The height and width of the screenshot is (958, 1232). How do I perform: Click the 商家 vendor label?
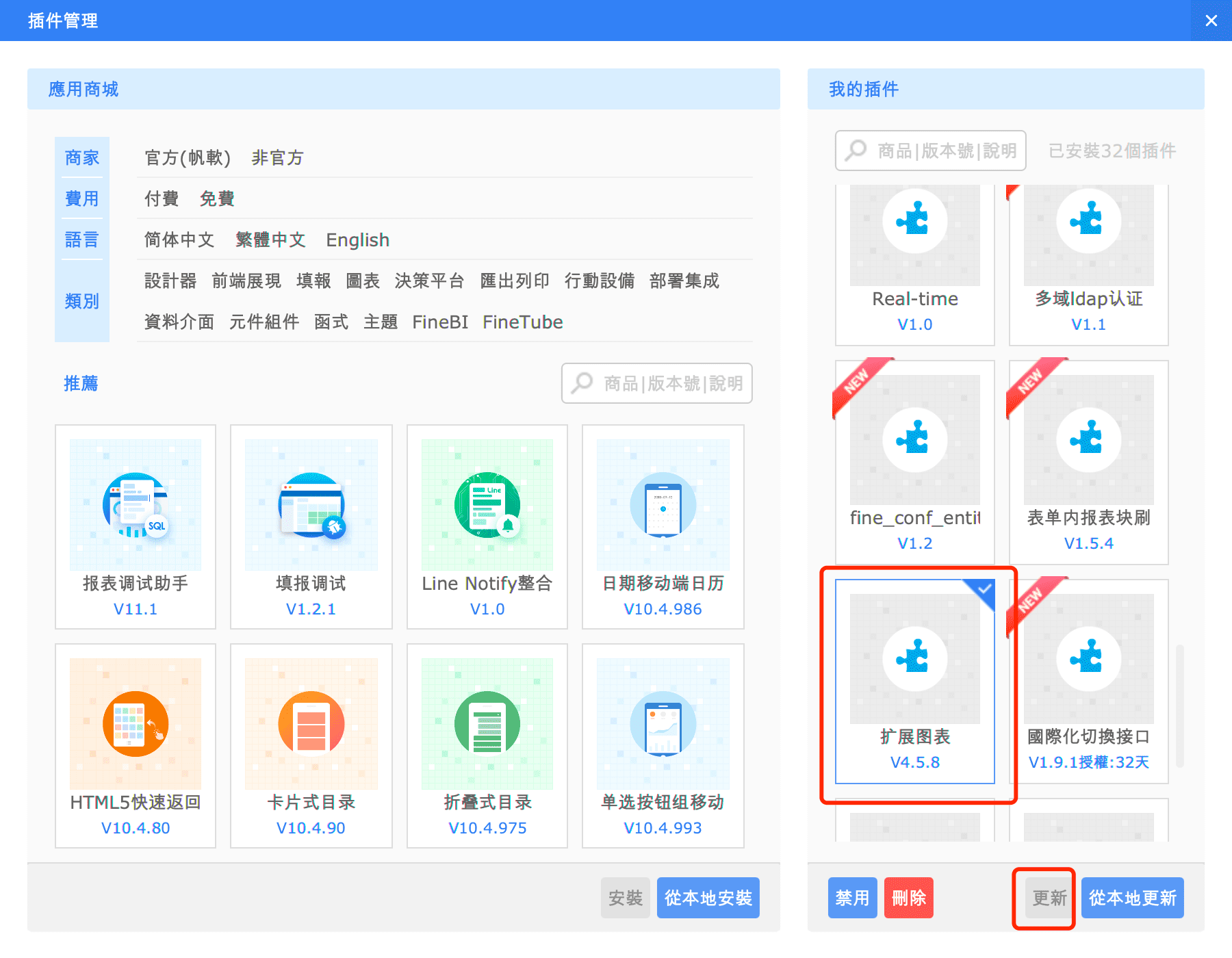point(82,158)
